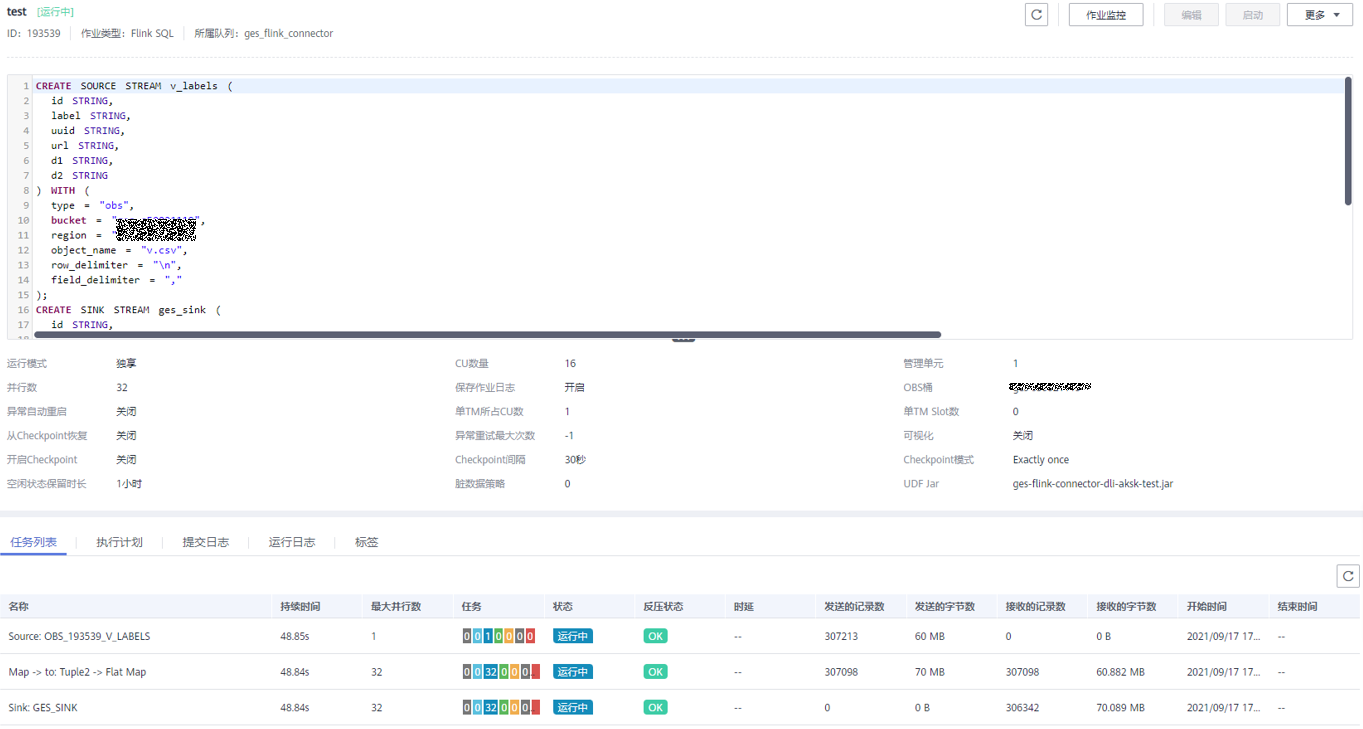Screen dimensions: 1363x729
Task: Open the 作业监控 job monitoring page
Action: point(1106,15)
